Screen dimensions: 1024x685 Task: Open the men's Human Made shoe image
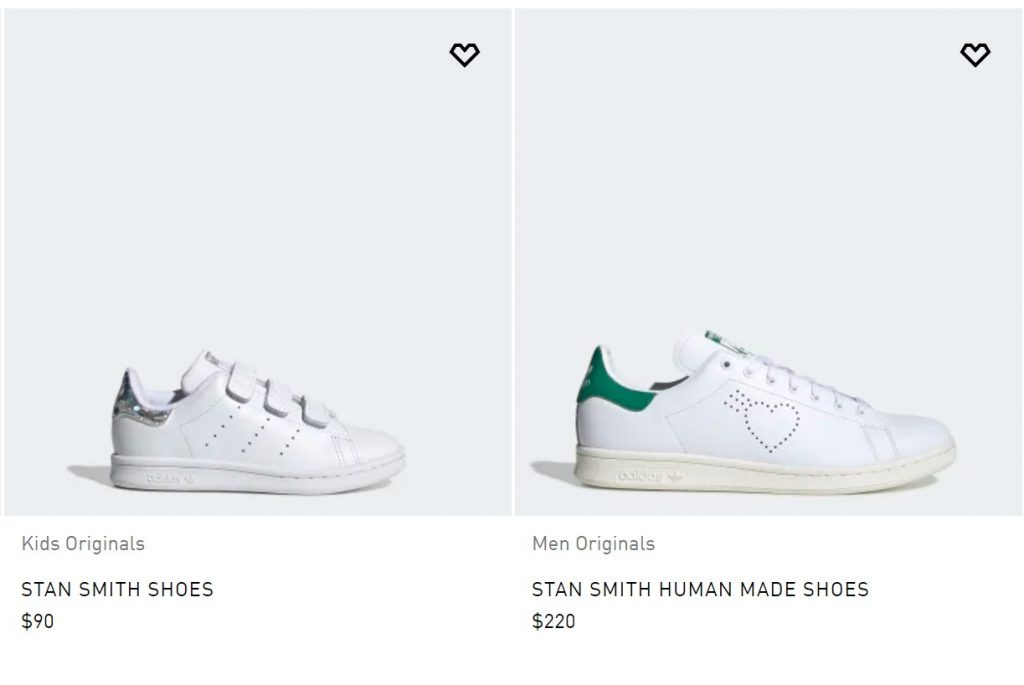[x=768, y=260]
